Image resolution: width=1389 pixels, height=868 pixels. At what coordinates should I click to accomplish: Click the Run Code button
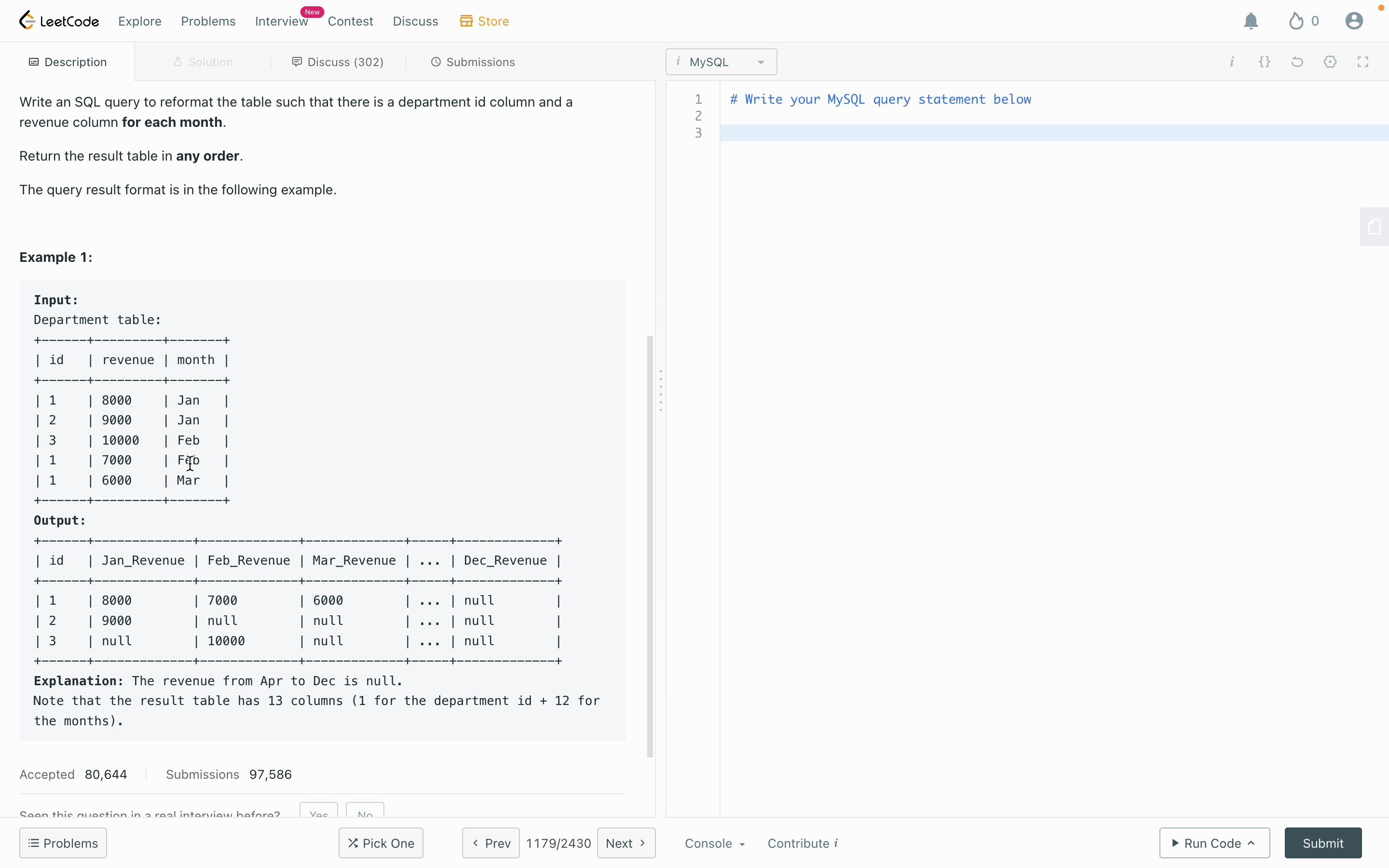1214,842
